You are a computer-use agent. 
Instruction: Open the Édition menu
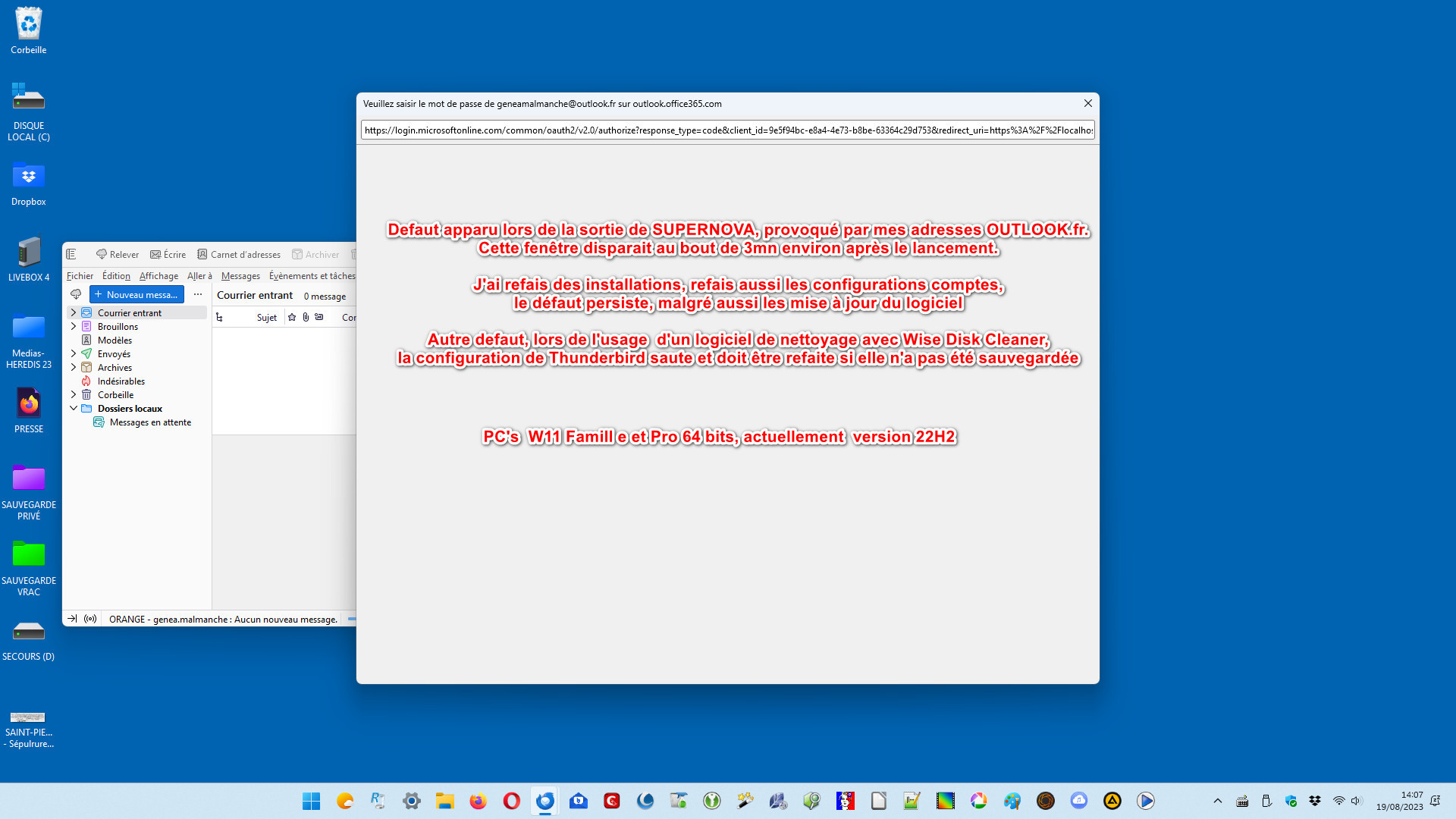pos(116,276)
